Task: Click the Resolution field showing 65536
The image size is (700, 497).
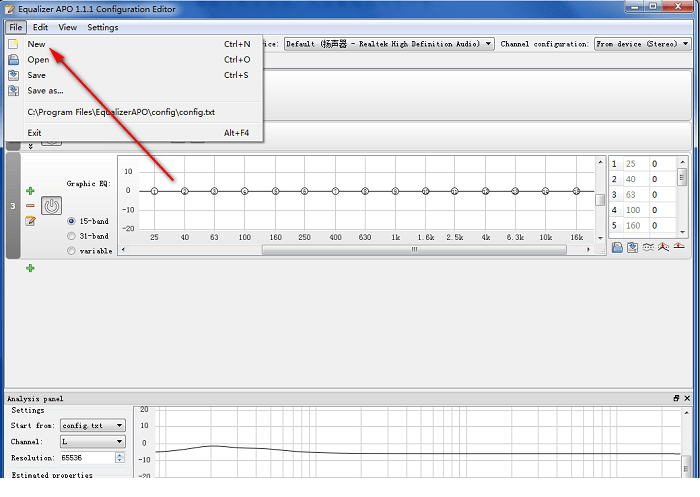Action: pos(88,458)
